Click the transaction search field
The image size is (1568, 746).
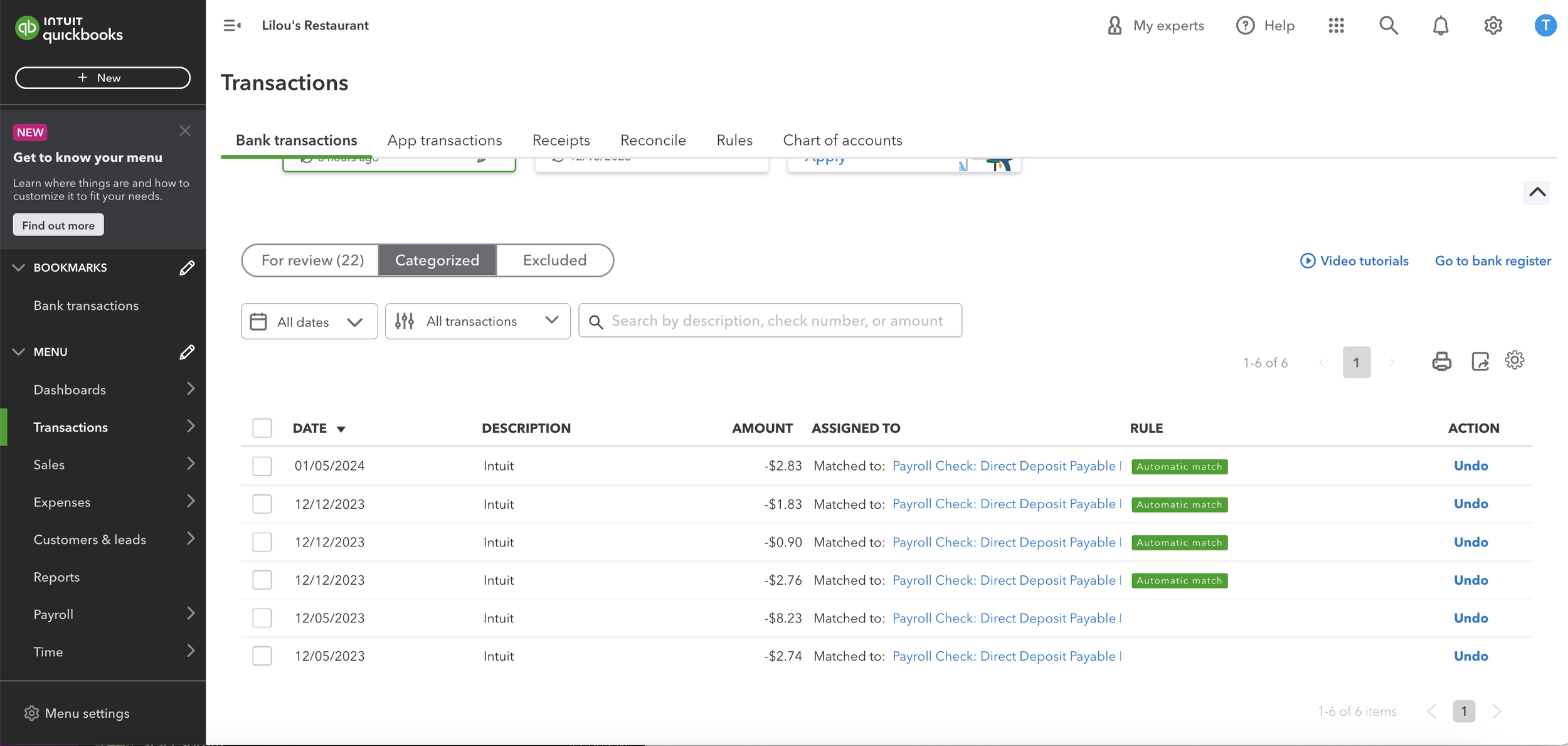coord(770,321)
